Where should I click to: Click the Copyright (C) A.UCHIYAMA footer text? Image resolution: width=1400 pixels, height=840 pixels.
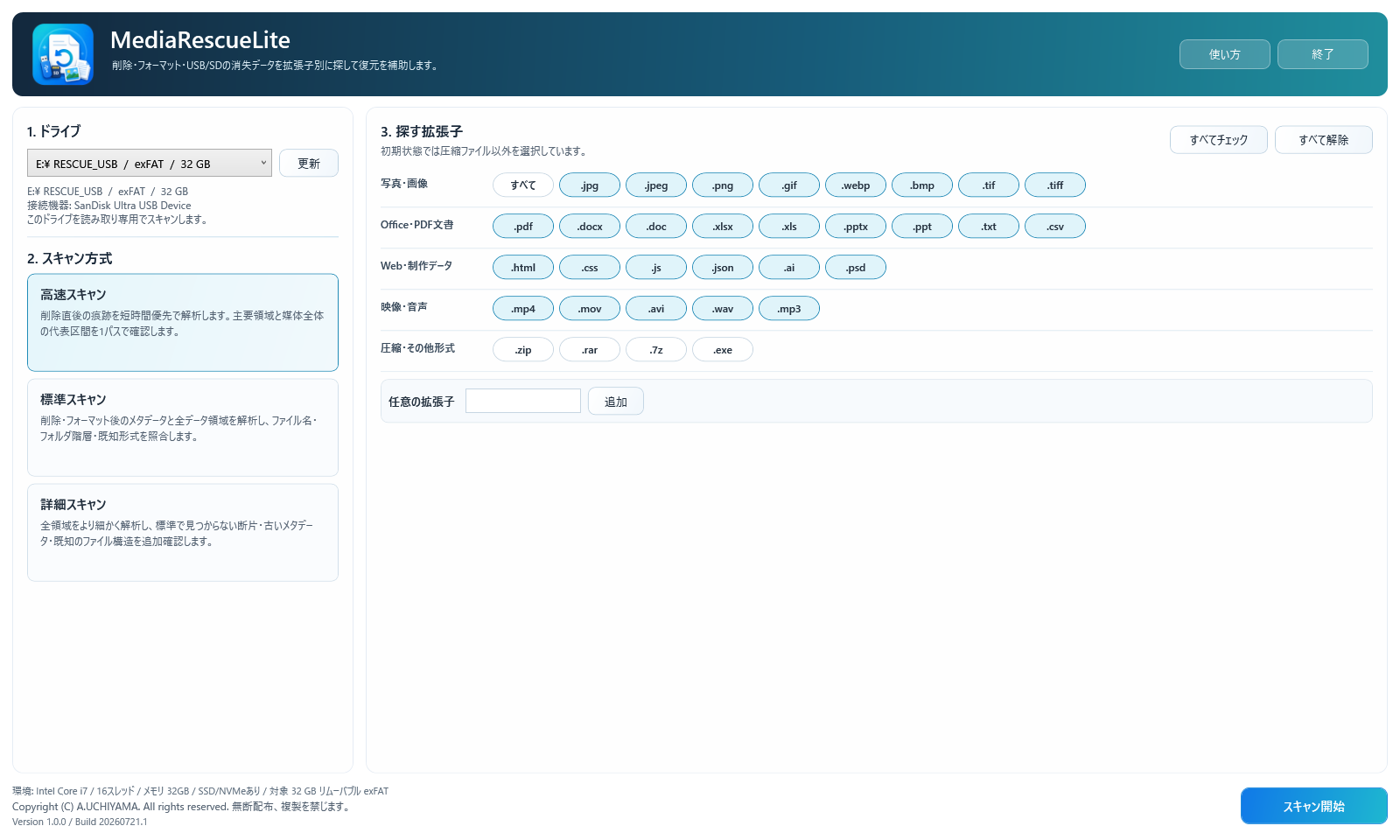tap(183, 807)
